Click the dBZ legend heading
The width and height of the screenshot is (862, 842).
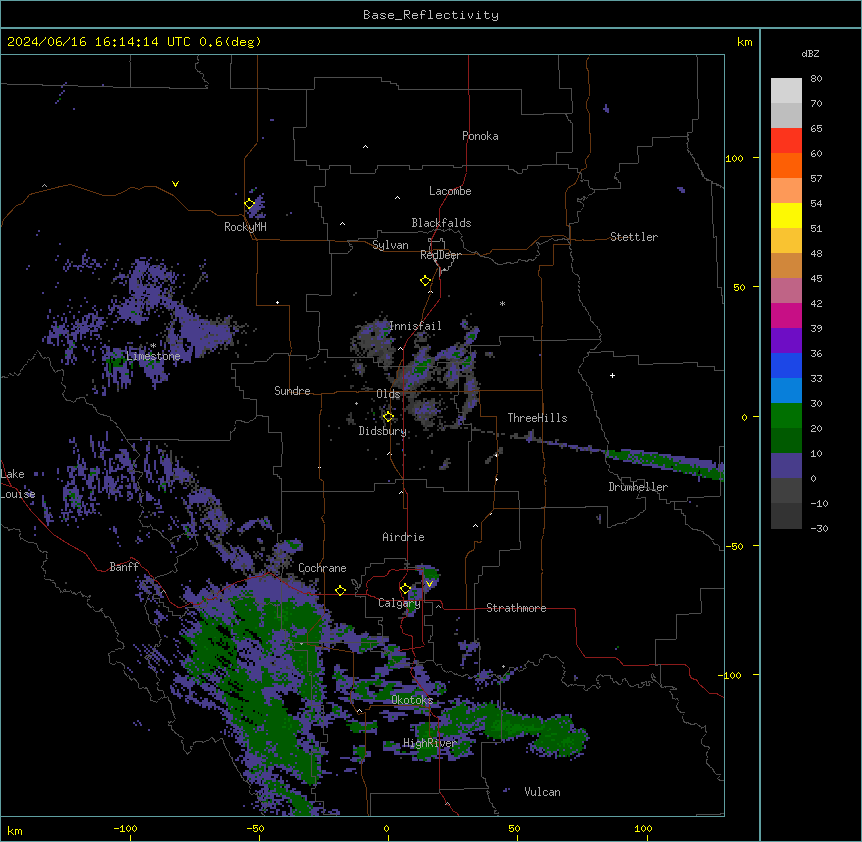click(x=810, y=53)
